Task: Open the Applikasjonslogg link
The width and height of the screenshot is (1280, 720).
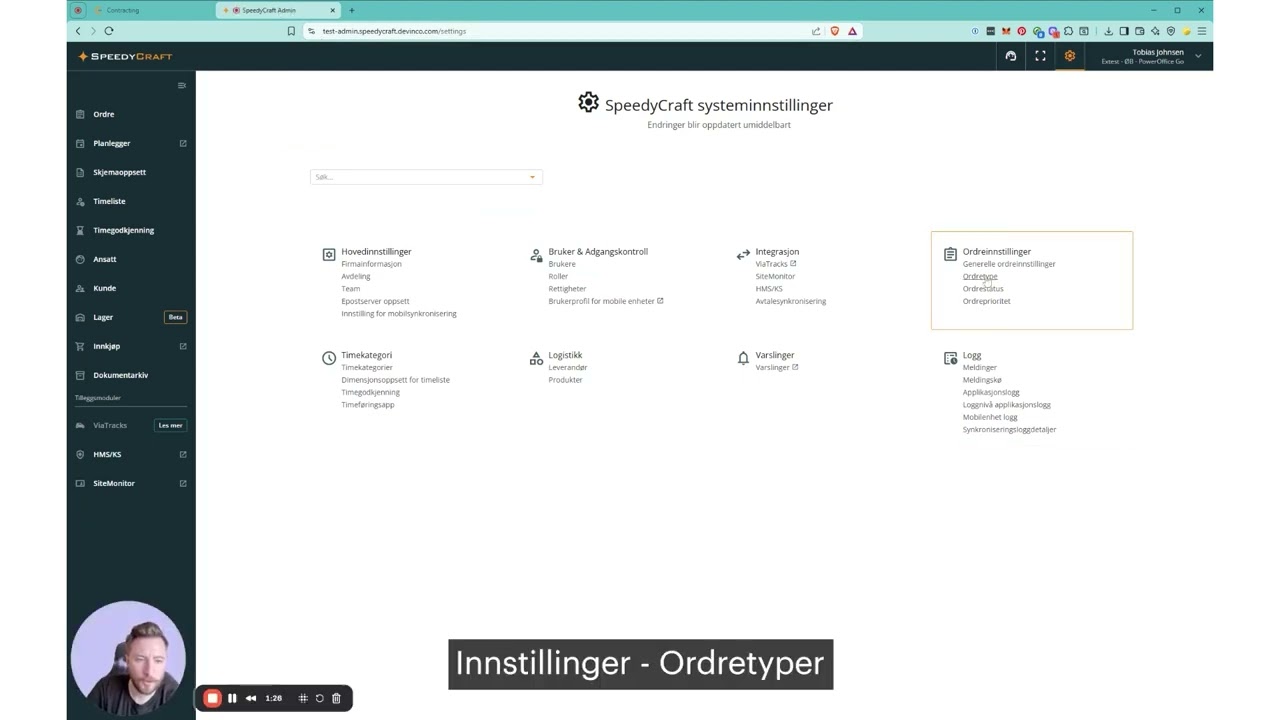Action: click(991, 392)
